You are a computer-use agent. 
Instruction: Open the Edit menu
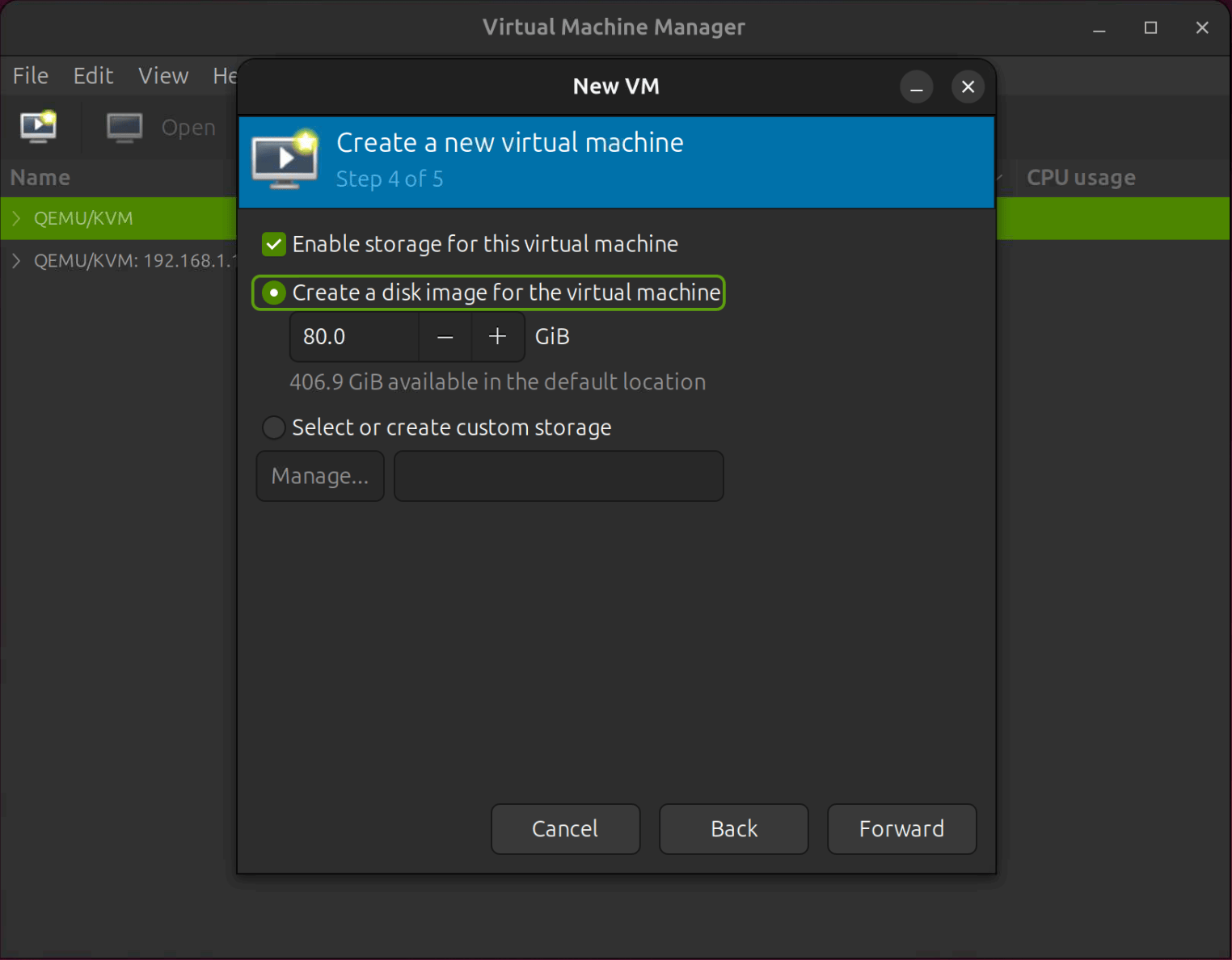pyautogui.click(x=93, y=75)
